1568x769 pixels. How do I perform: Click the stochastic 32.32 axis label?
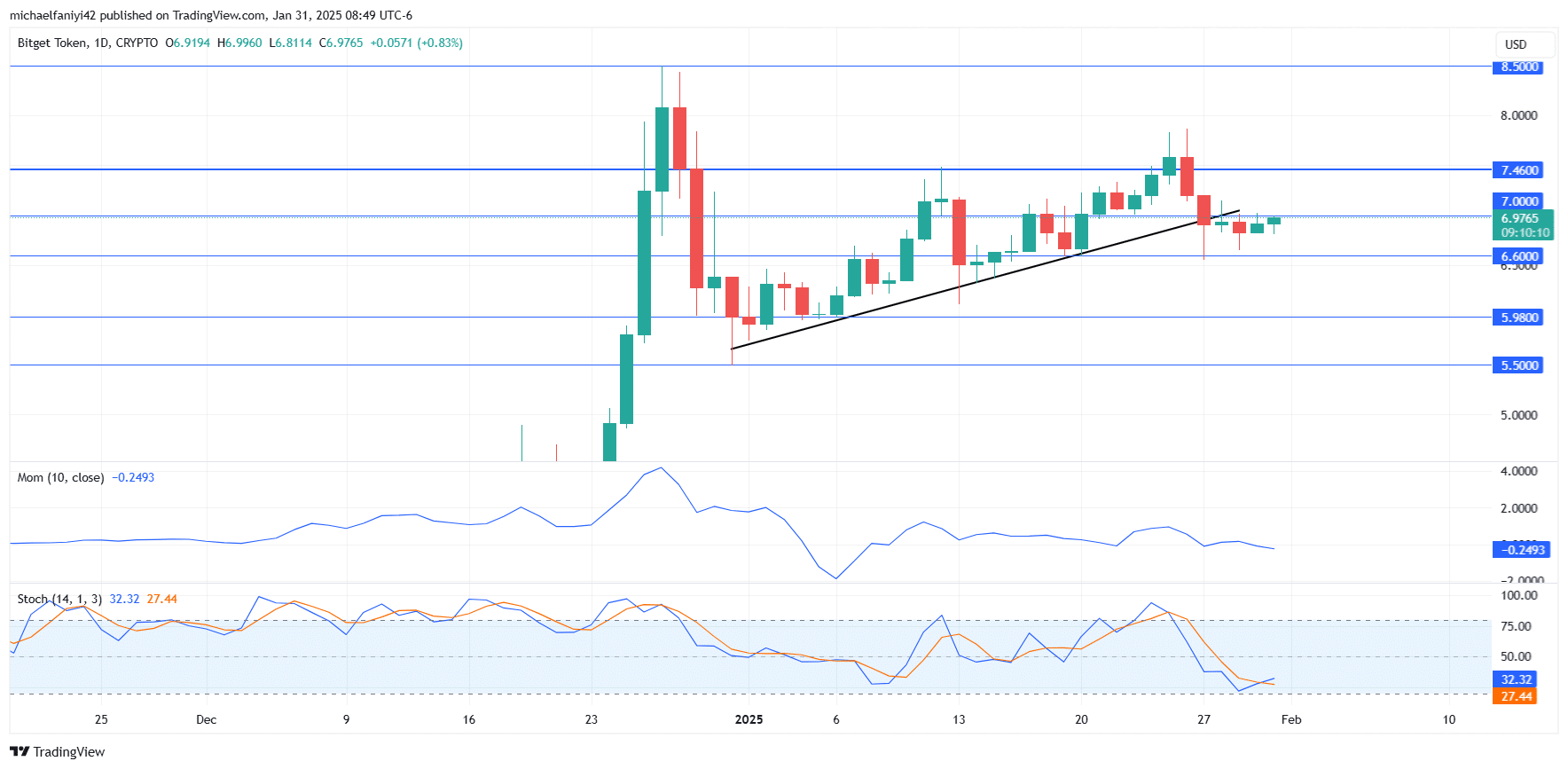pos(1516,679)
